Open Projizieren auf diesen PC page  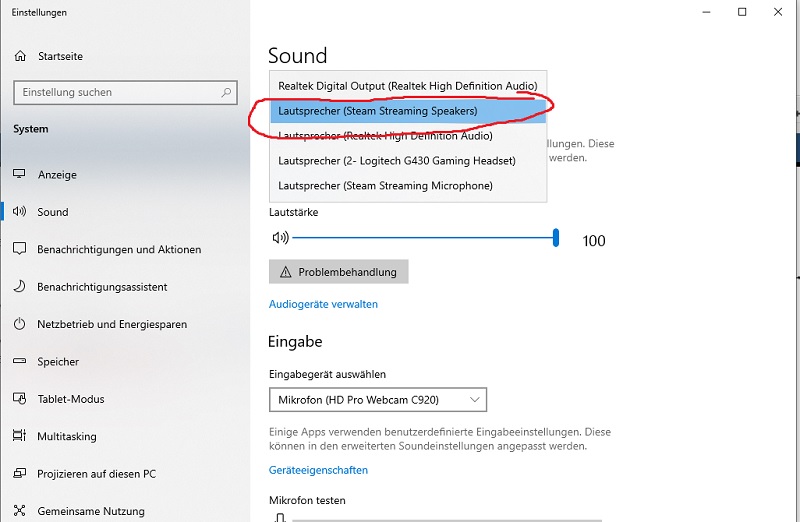tap(125, 474)
